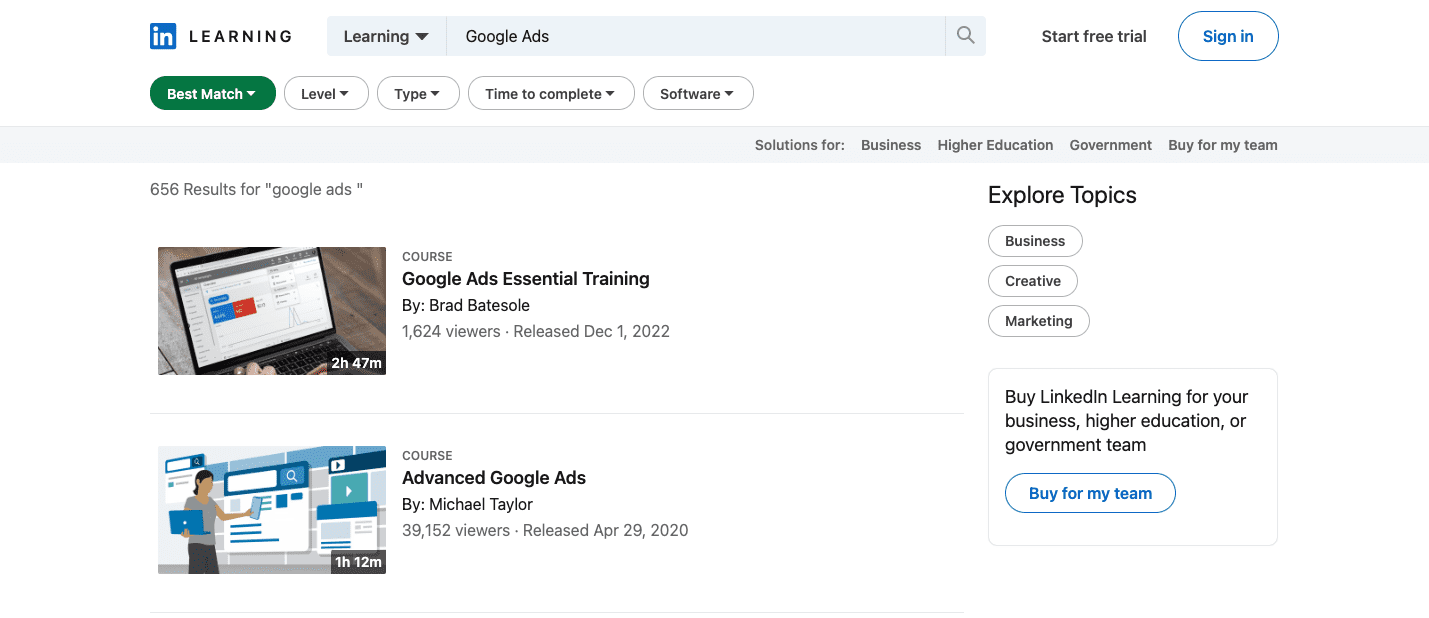
Task: Select the Creative topic chip
Action: [x=1033, y=281]
